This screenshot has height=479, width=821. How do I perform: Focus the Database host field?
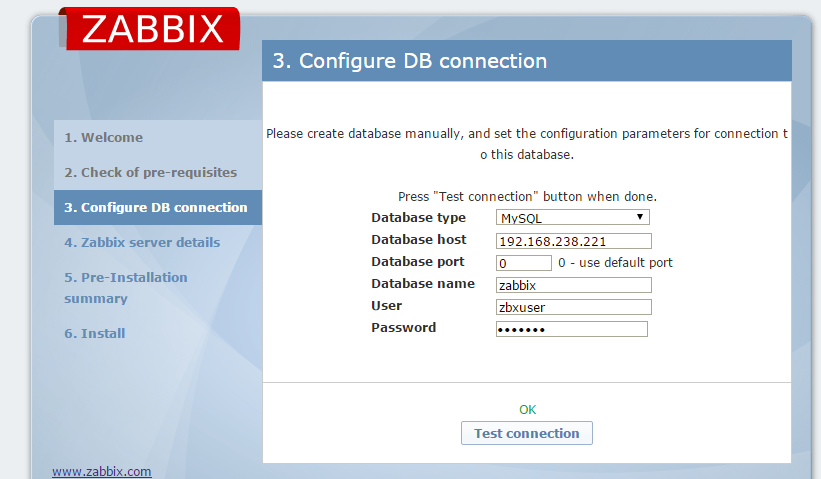(x=573, y=241)
